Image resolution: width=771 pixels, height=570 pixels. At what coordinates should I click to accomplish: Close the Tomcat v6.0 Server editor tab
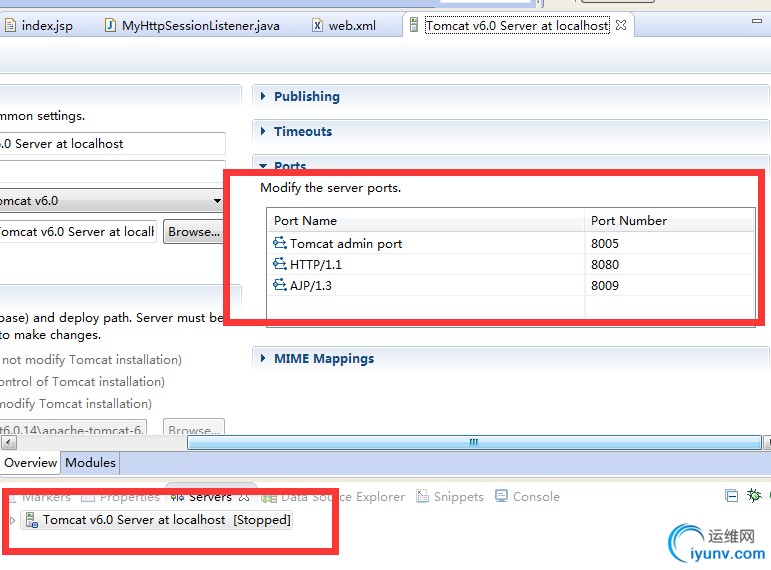pos(621,25)
